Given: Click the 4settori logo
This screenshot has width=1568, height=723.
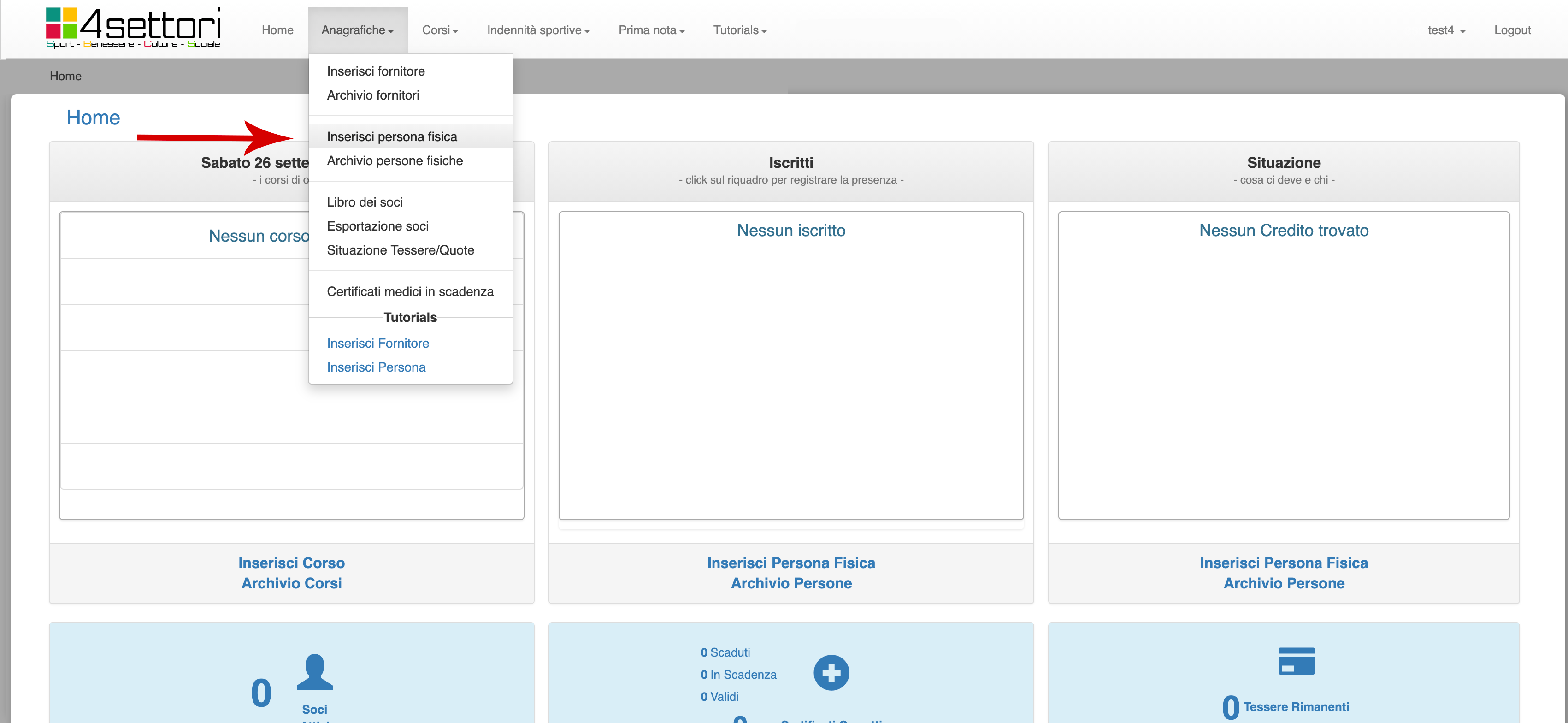Looking at the screenshot, I should tap(133, 28).
